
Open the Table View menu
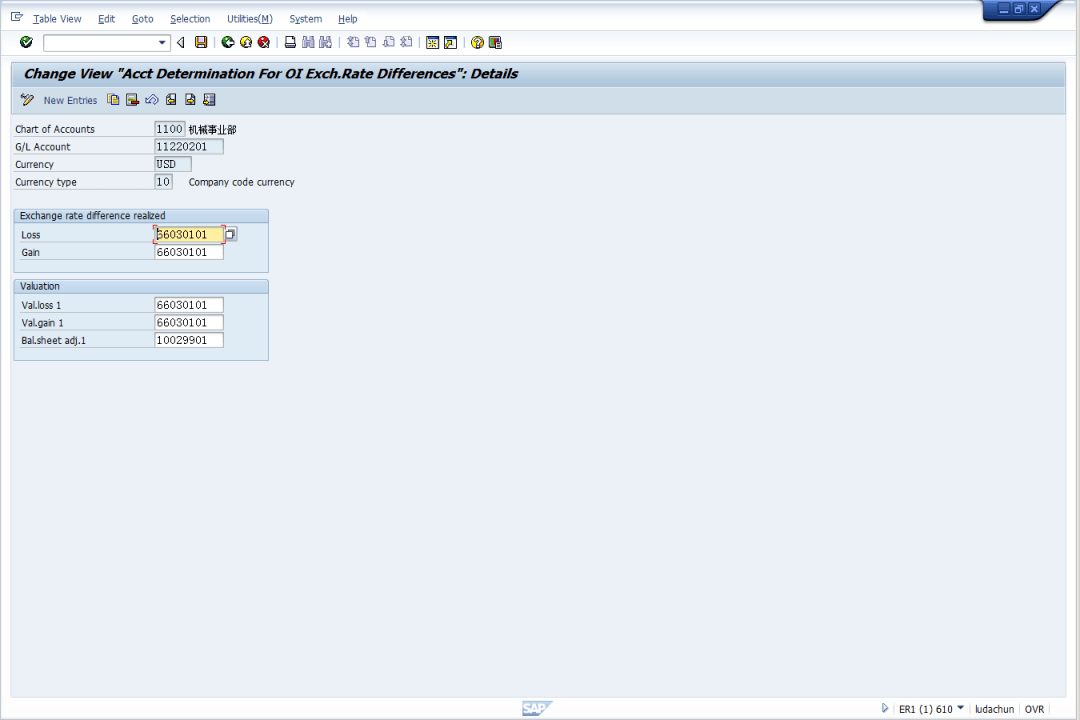(x=57, y=19)
